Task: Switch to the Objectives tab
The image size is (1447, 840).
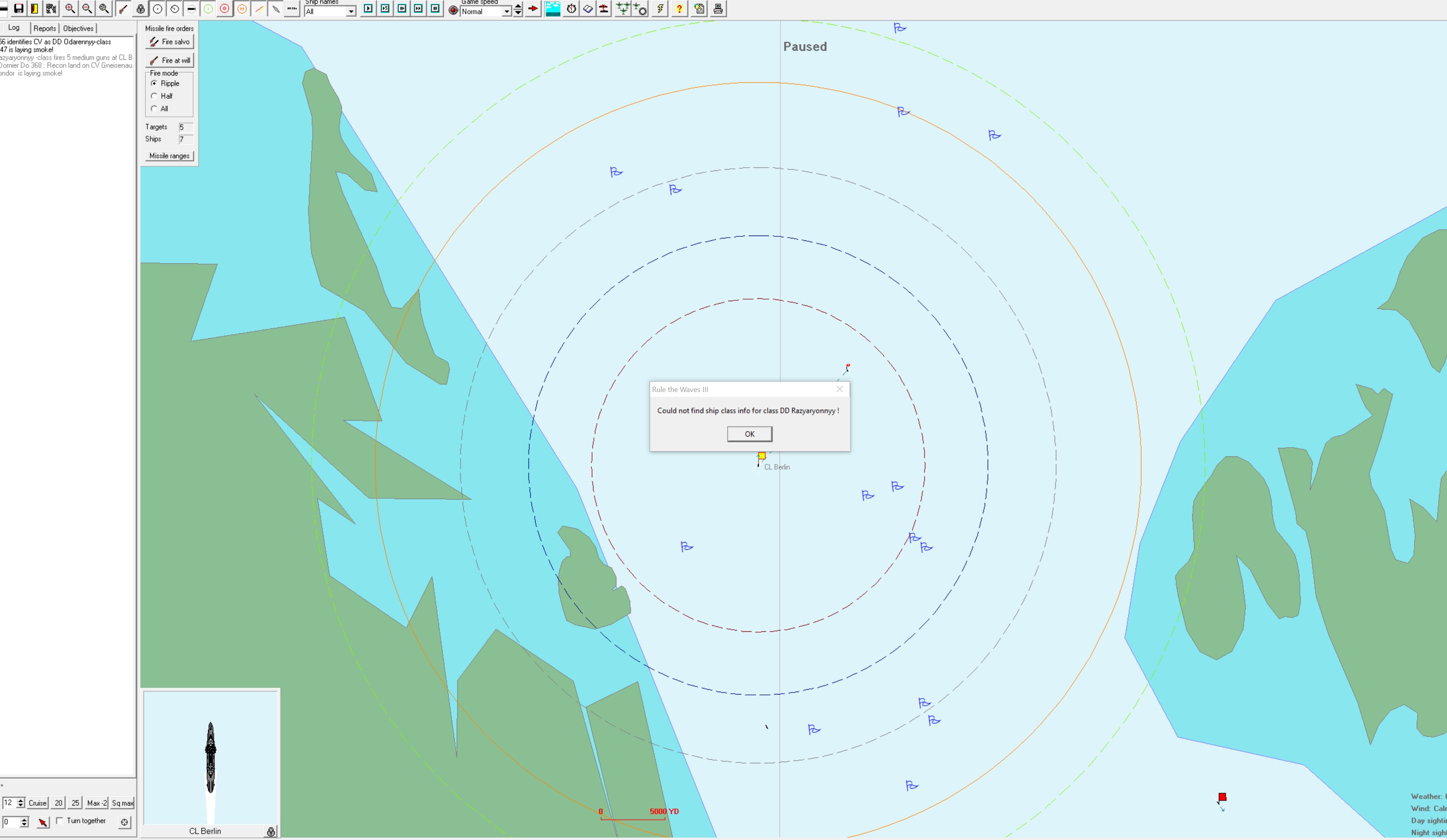Action: tap(78, 28)
